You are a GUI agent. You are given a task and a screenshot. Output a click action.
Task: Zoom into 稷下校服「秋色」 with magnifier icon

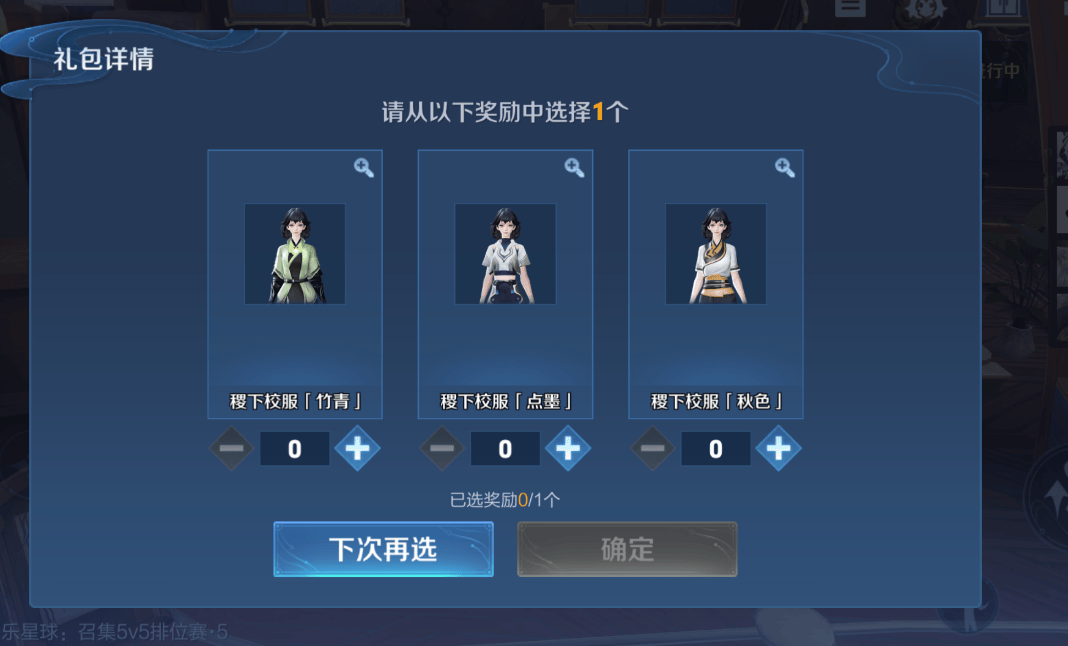[x=785, y=168]
